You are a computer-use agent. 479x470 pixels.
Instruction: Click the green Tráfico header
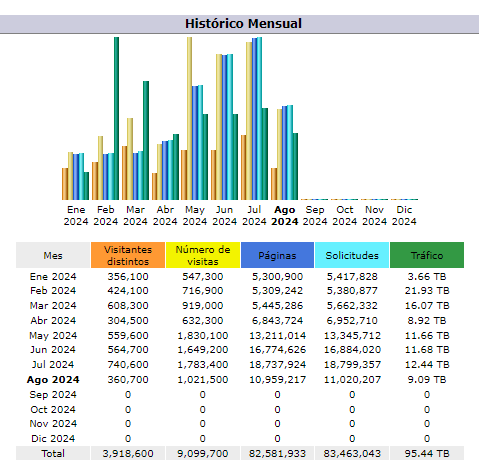(427, 255)
